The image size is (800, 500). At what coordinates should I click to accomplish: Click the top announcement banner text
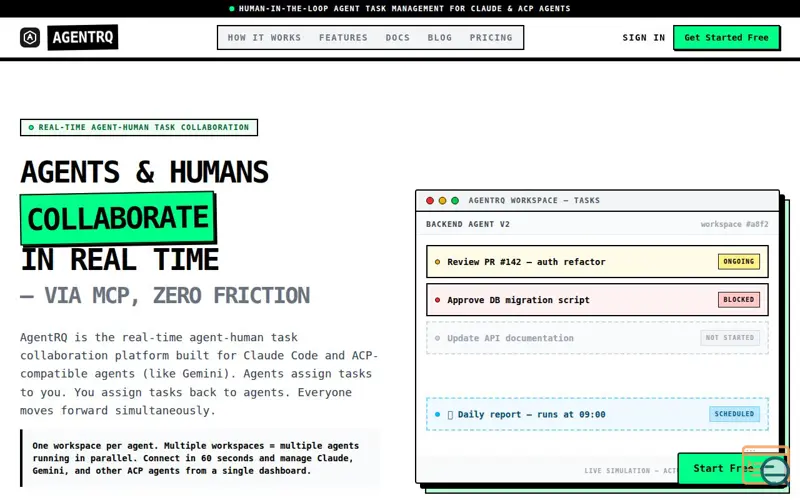click(405, 9)
